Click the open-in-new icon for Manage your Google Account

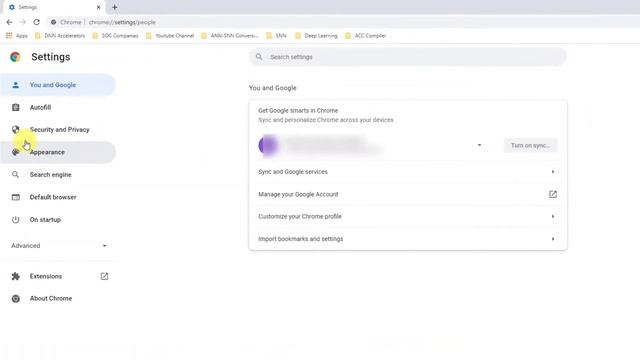553,194
